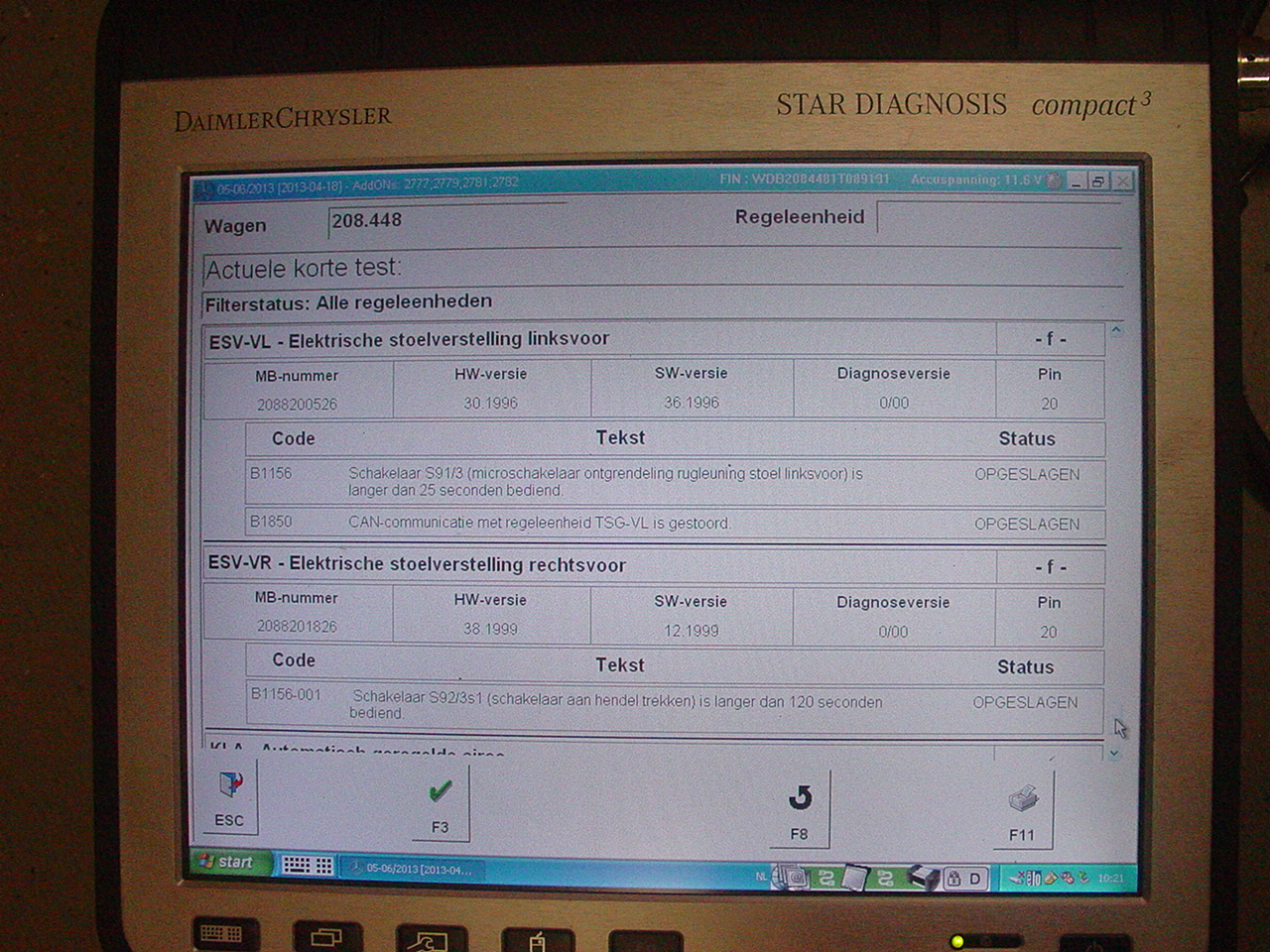Click the SW-versie value 36.1996
This screenshot has height=952, width=1270.
pos(692,403)
